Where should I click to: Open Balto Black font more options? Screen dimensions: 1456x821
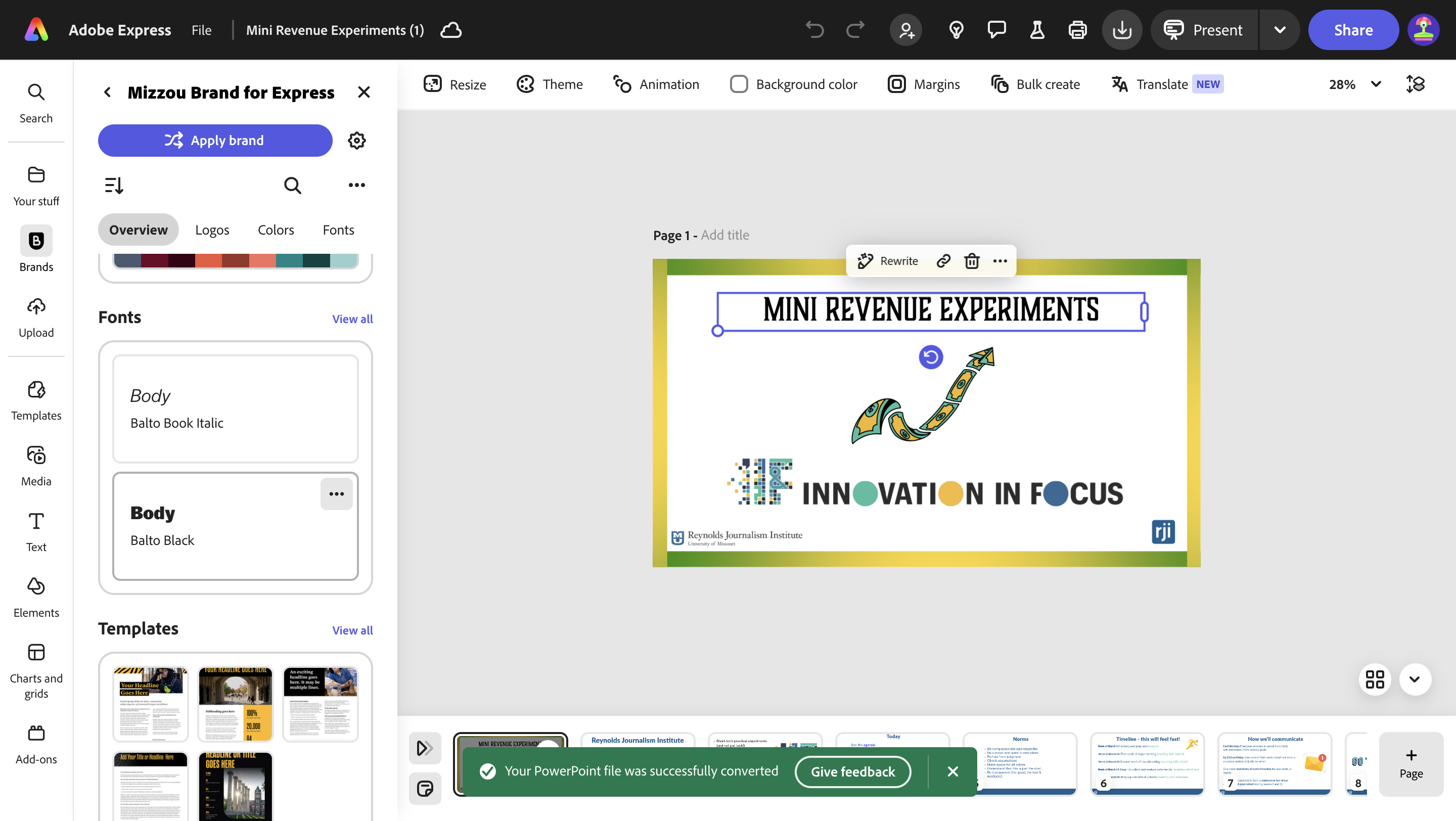click(x=336, y=493)
